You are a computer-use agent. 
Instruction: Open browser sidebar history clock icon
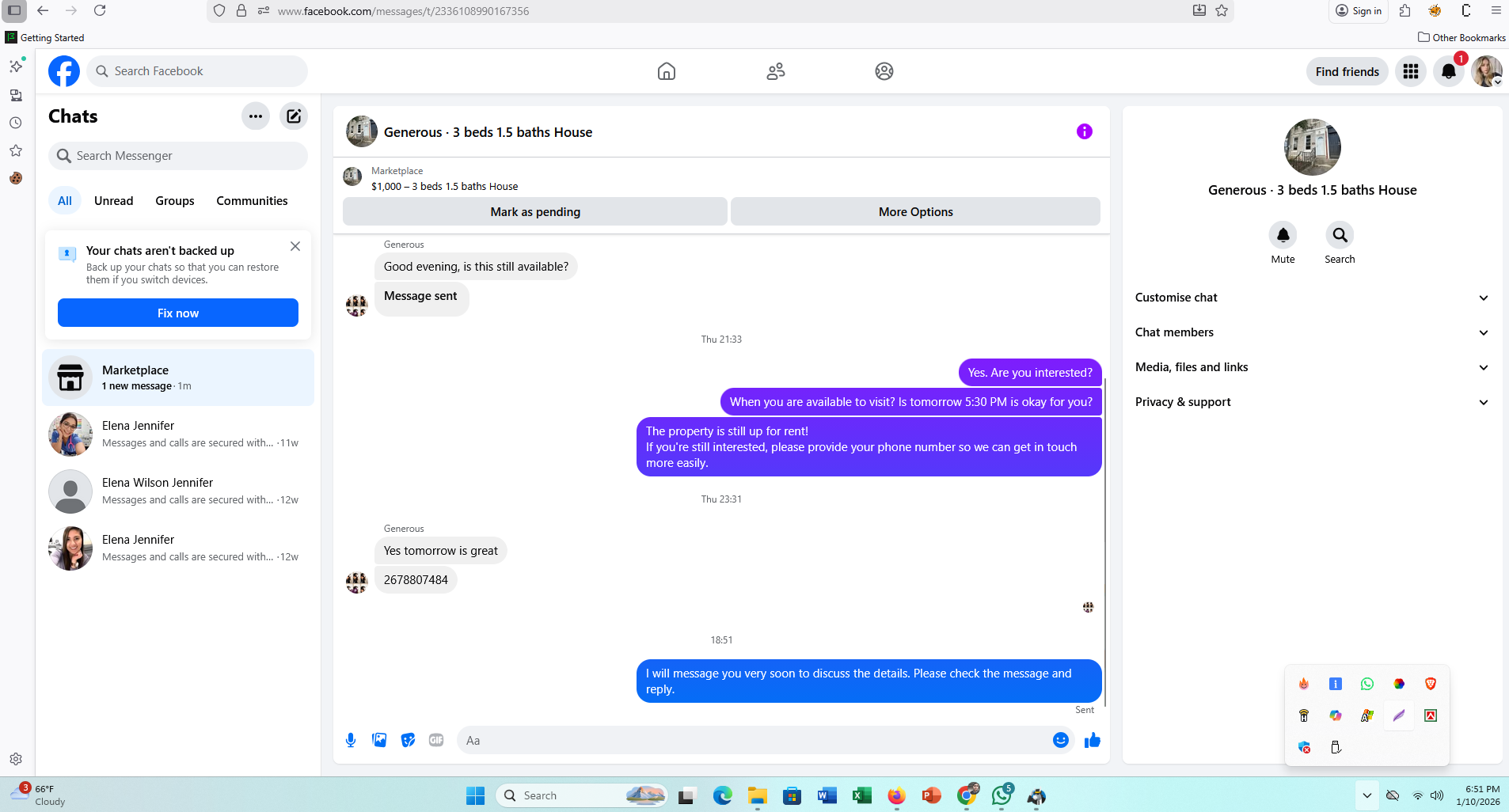point(15,123)
